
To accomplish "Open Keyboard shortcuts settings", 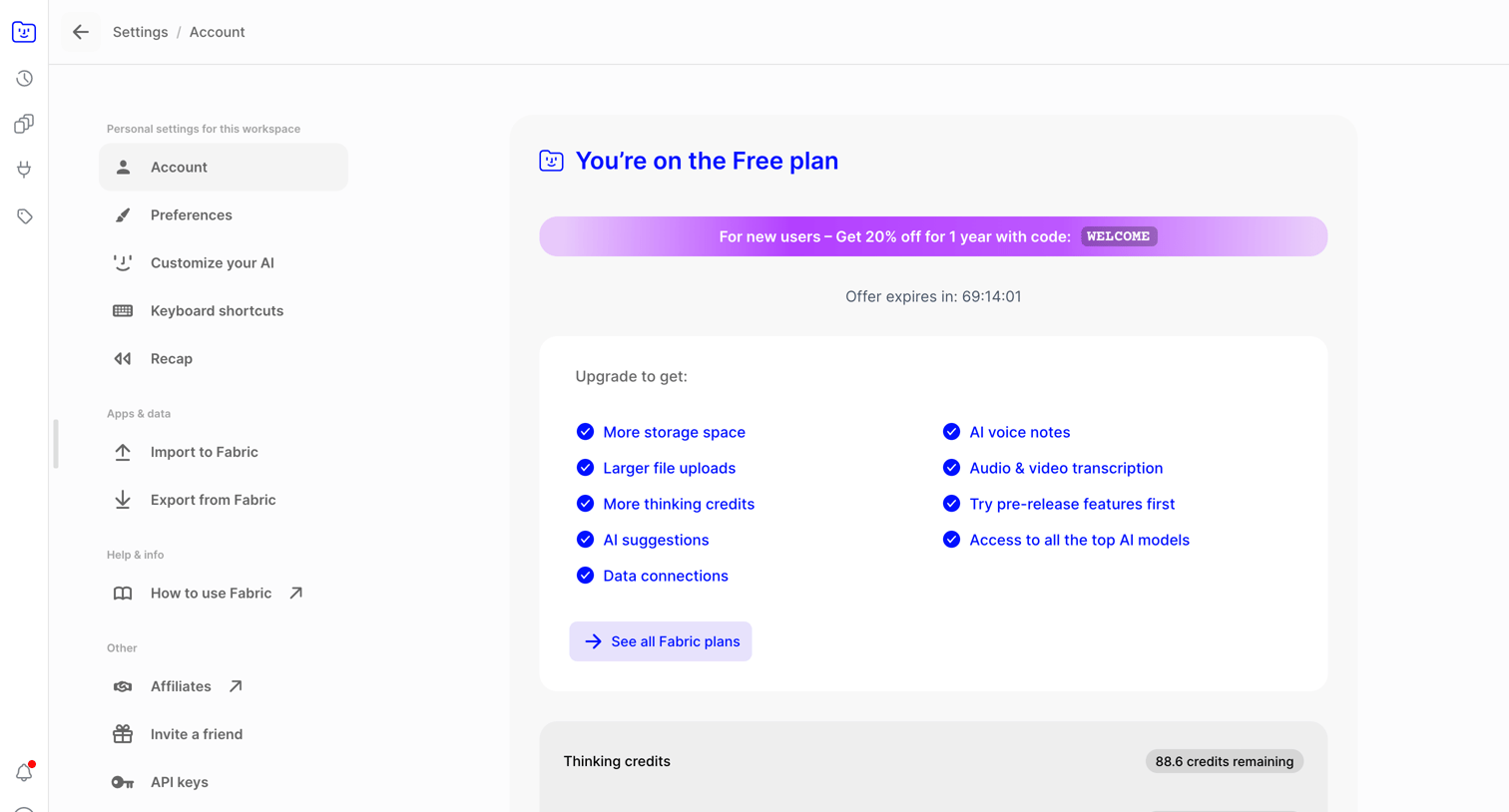I will pyautogui.click(x=224, y=311).
